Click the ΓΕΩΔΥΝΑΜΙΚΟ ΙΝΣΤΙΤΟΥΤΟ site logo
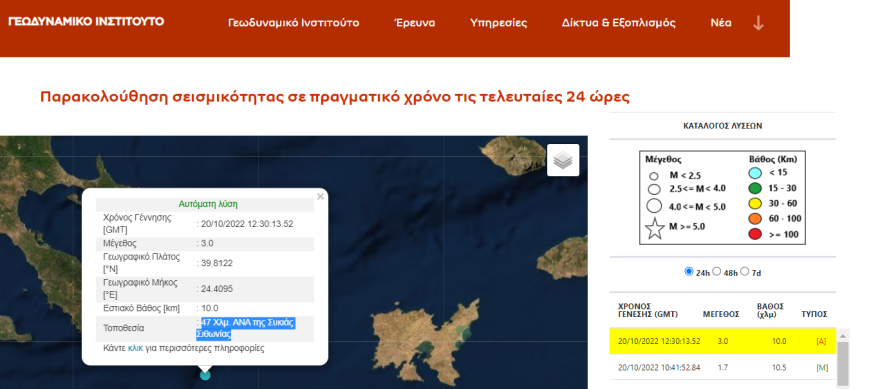 (86, 21)
